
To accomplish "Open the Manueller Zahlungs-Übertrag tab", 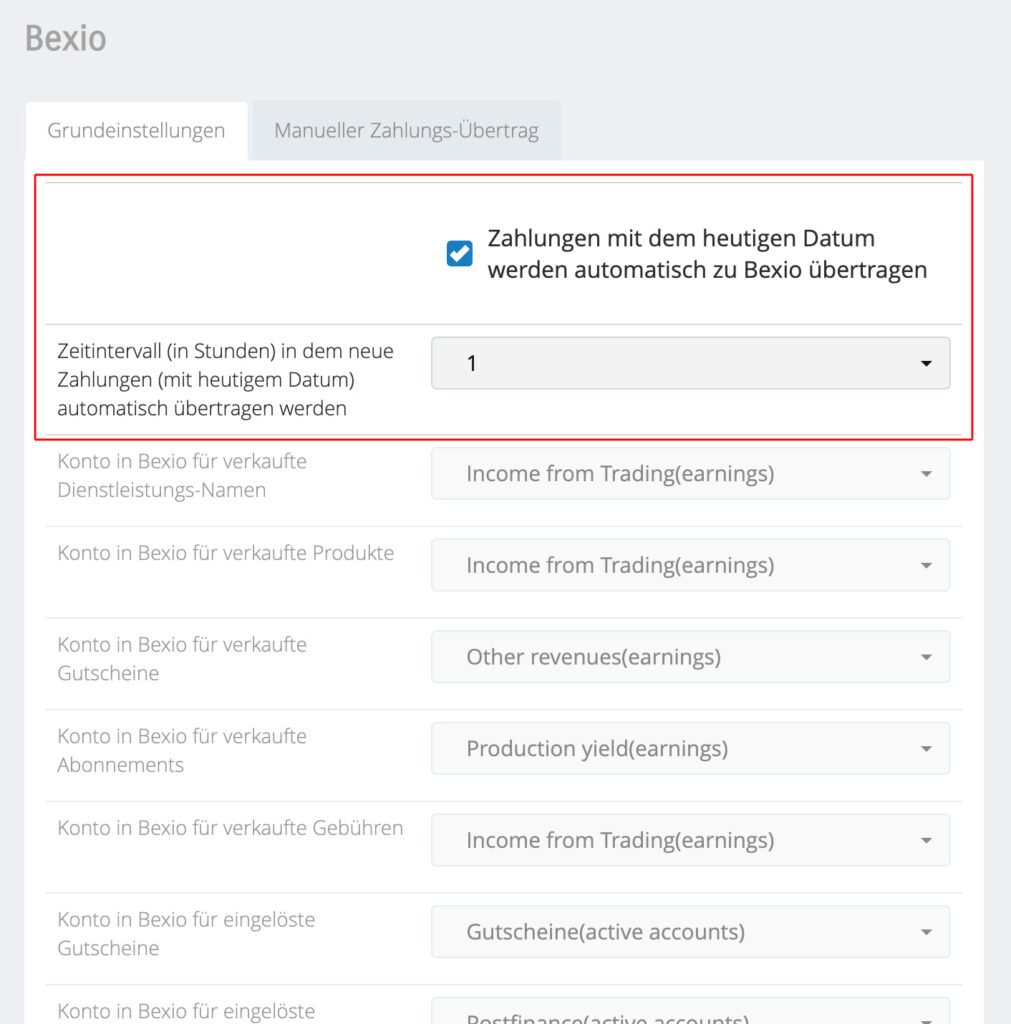I will pos(406,131).
